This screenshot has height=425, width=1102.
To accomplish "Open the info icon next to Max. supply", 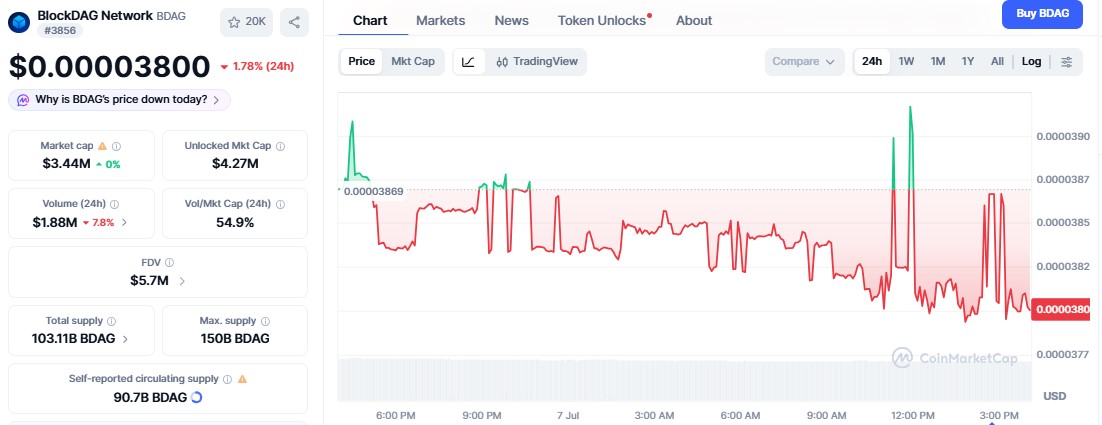I will (265, 321).
